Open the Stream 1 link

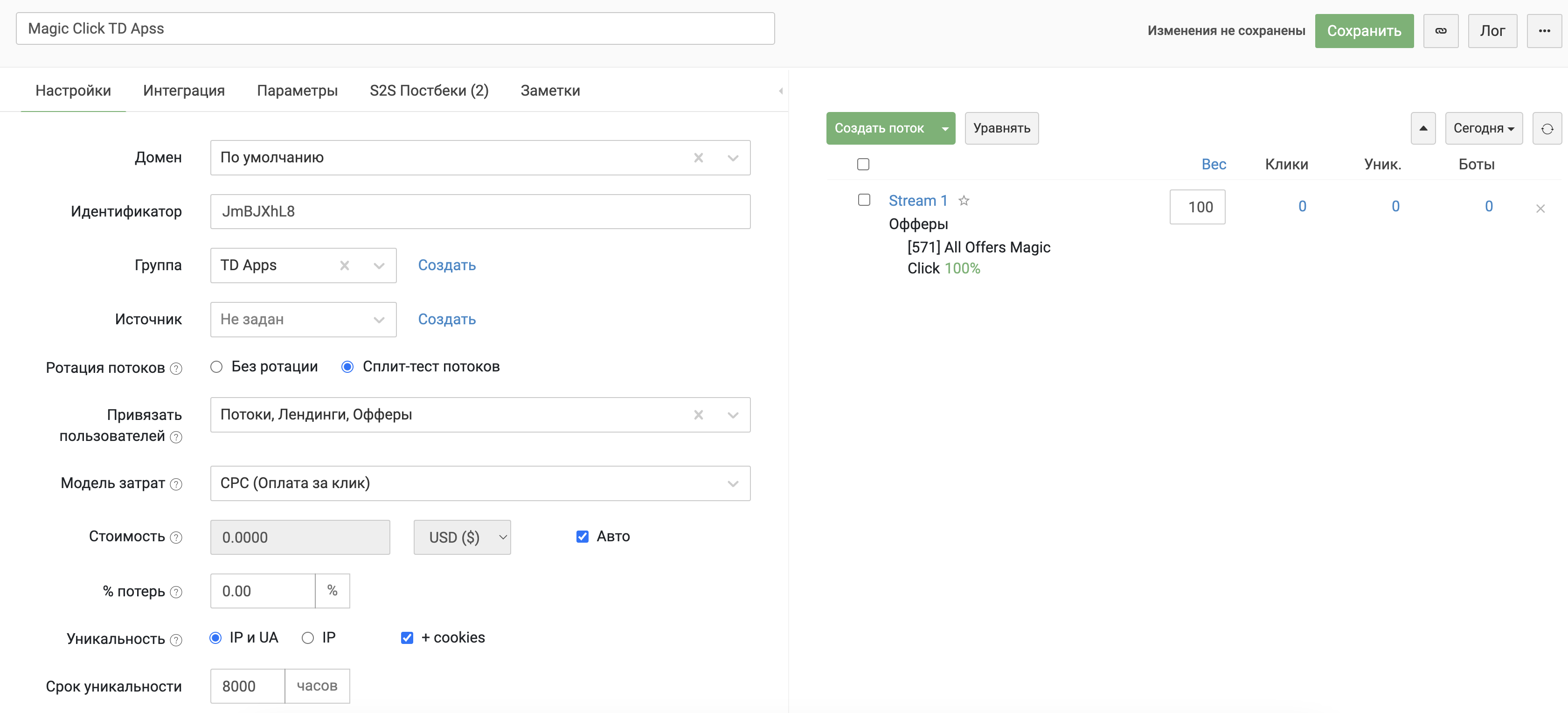click(x=917, y=200)
